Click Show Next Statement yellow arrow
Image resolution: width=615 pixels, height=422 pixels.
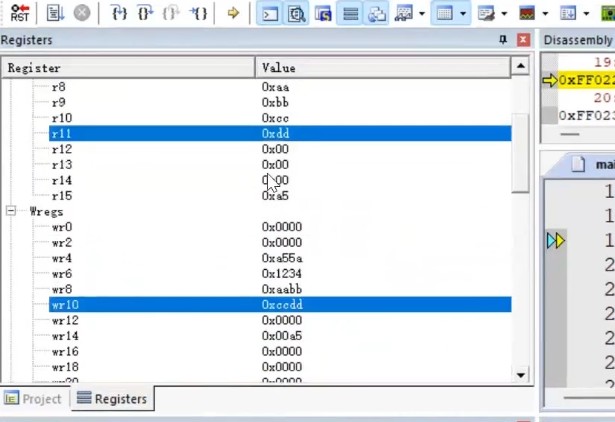tap(233, 13)
